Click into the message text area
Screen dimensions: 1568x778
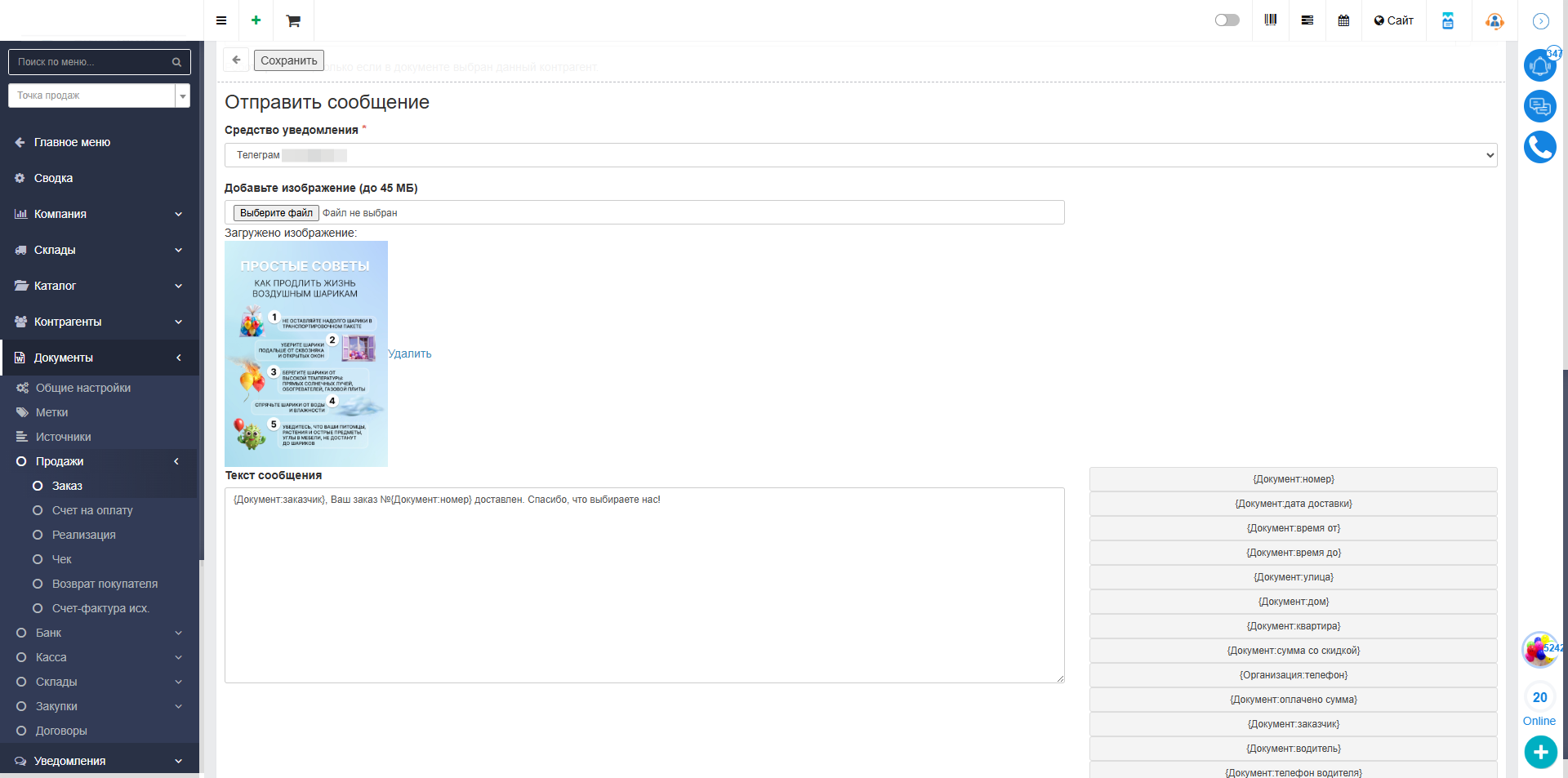click(644, 585)
